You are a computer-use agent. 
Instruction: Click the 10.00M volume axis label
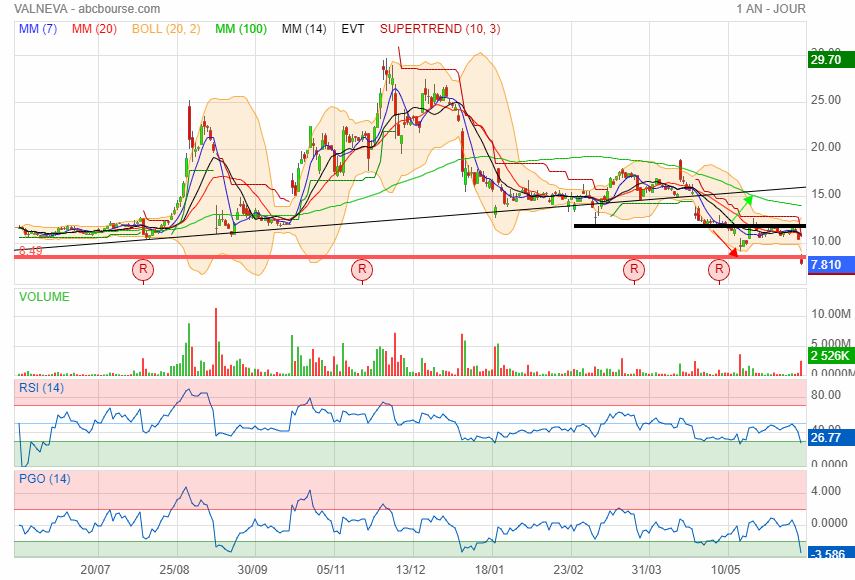coord(830,313)
